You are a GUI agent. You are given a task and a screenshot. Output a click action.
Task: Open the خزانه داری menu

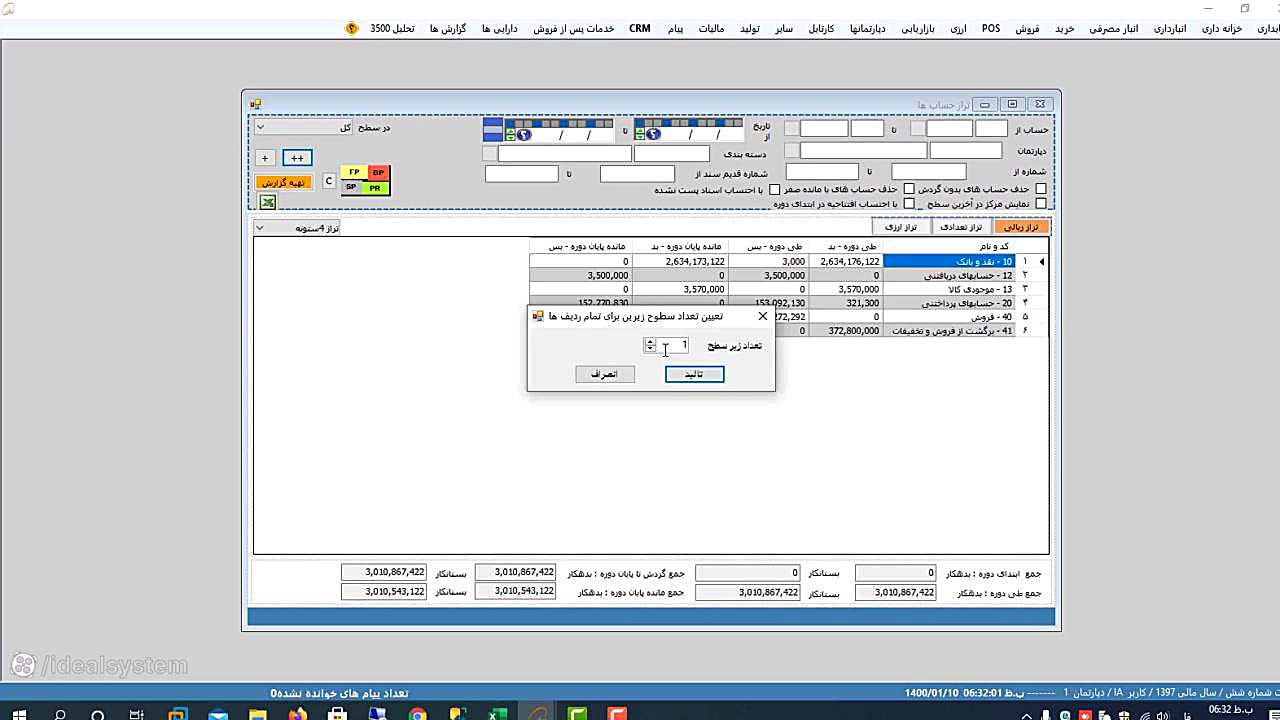[x=1221, y=29]
